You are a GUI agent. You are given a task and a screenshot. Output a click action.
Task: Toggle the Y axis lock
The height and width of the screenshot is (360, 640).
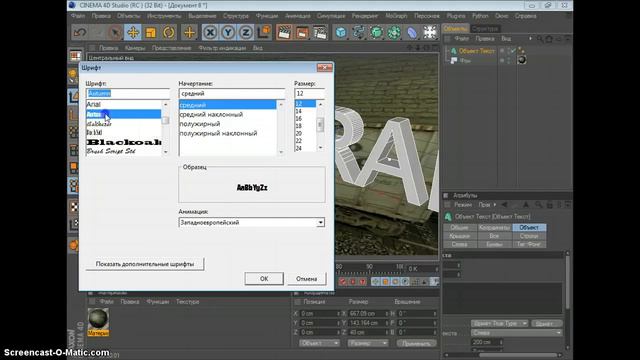(228, 32)
